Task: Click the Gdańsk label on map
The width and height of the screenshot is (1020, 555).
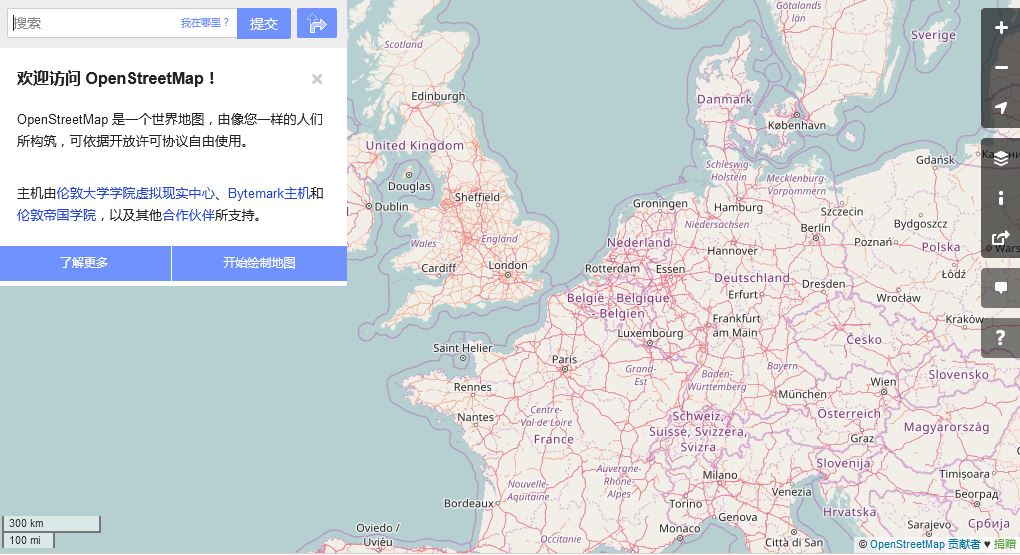Action: [935, 159]
